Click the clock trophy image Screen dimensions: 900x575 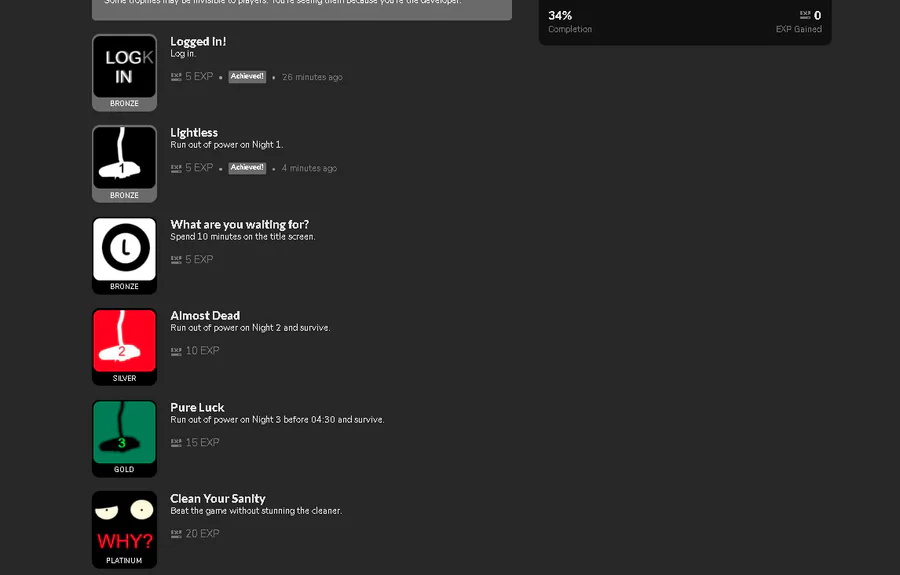coord(124,249)
